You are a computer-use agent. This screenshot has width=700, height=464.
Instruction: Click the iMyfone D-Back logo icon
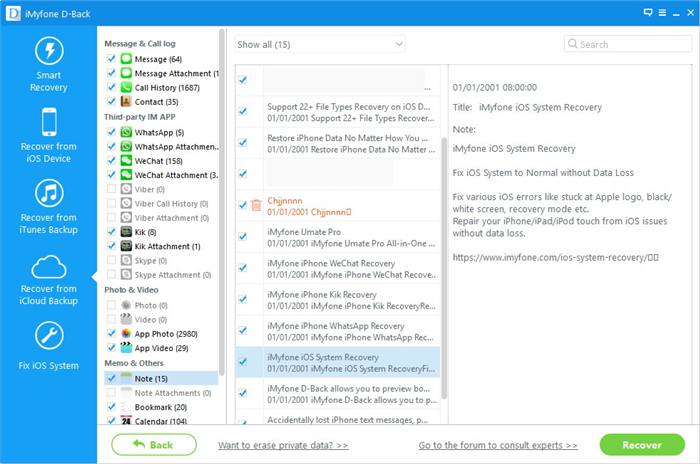point(13,13)
